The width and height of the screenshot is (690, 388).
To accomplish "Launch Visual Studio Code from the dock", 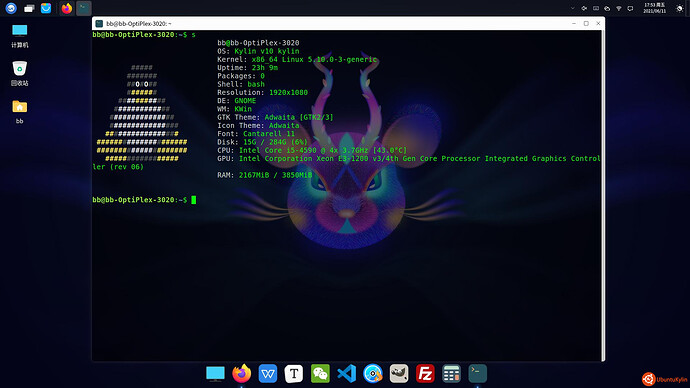I will (346, 373).
